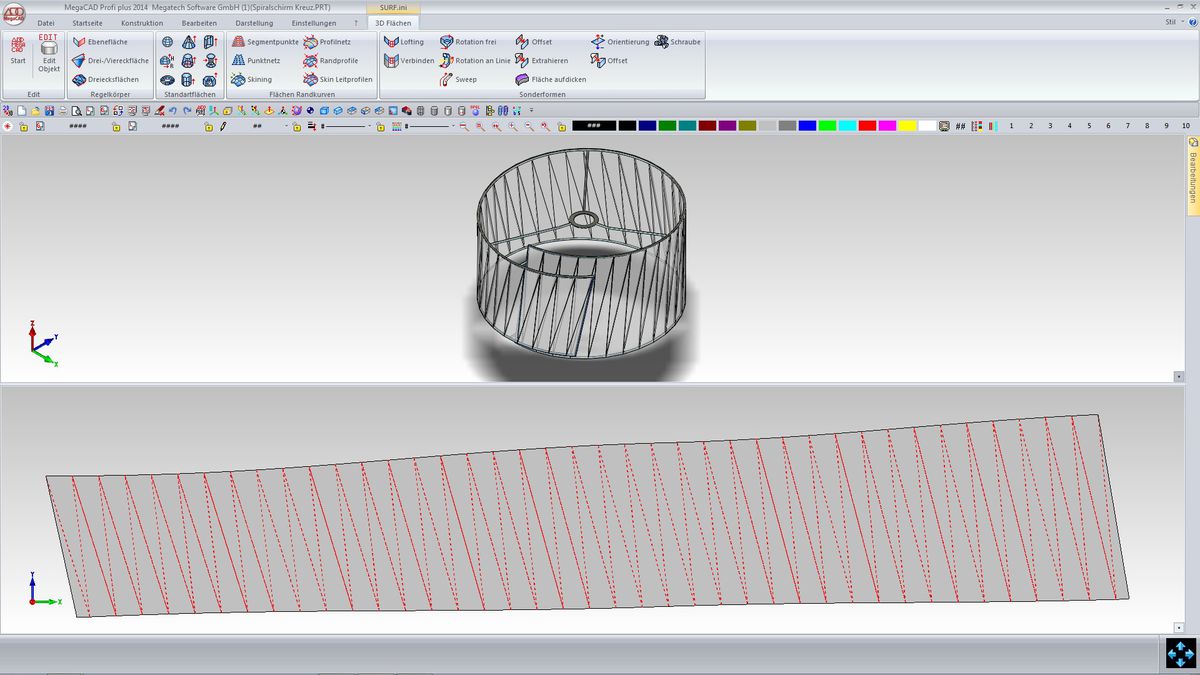This screenshot has width=1200, height=675.
Task: Expand the Stil dropdown at top right
Action: point(1173,21)
